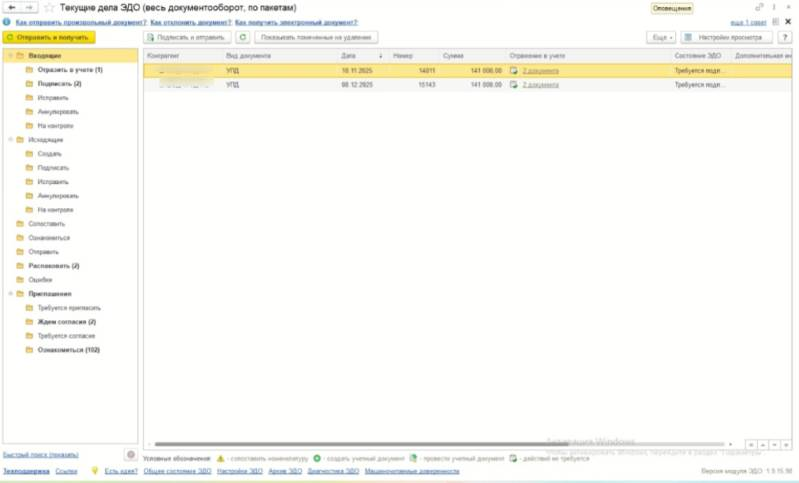The height and width of the screenshot is (483, 799).
Task: Select Требуется согласие folder
Action: point(66,336)
